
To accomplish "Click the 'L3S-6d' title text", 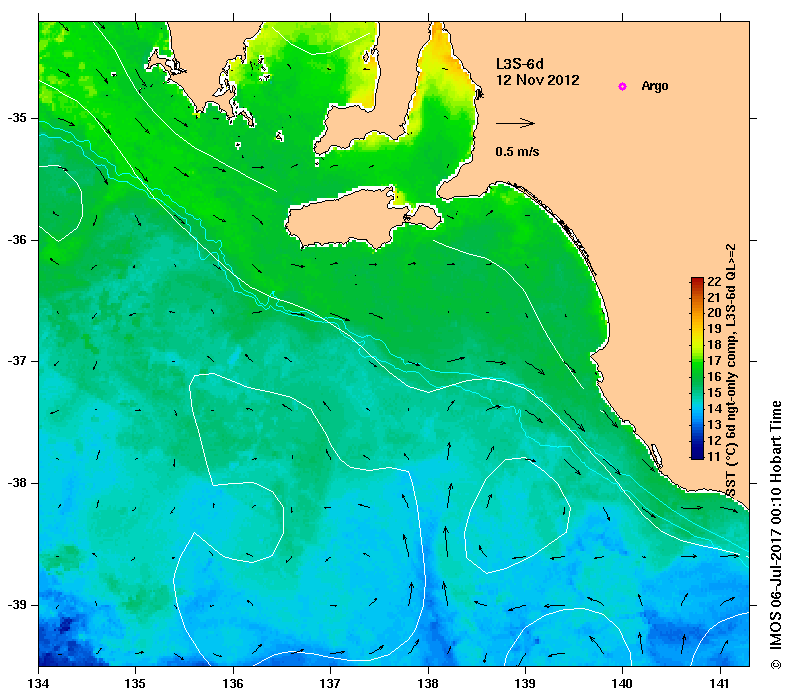I will click(520, 64).
